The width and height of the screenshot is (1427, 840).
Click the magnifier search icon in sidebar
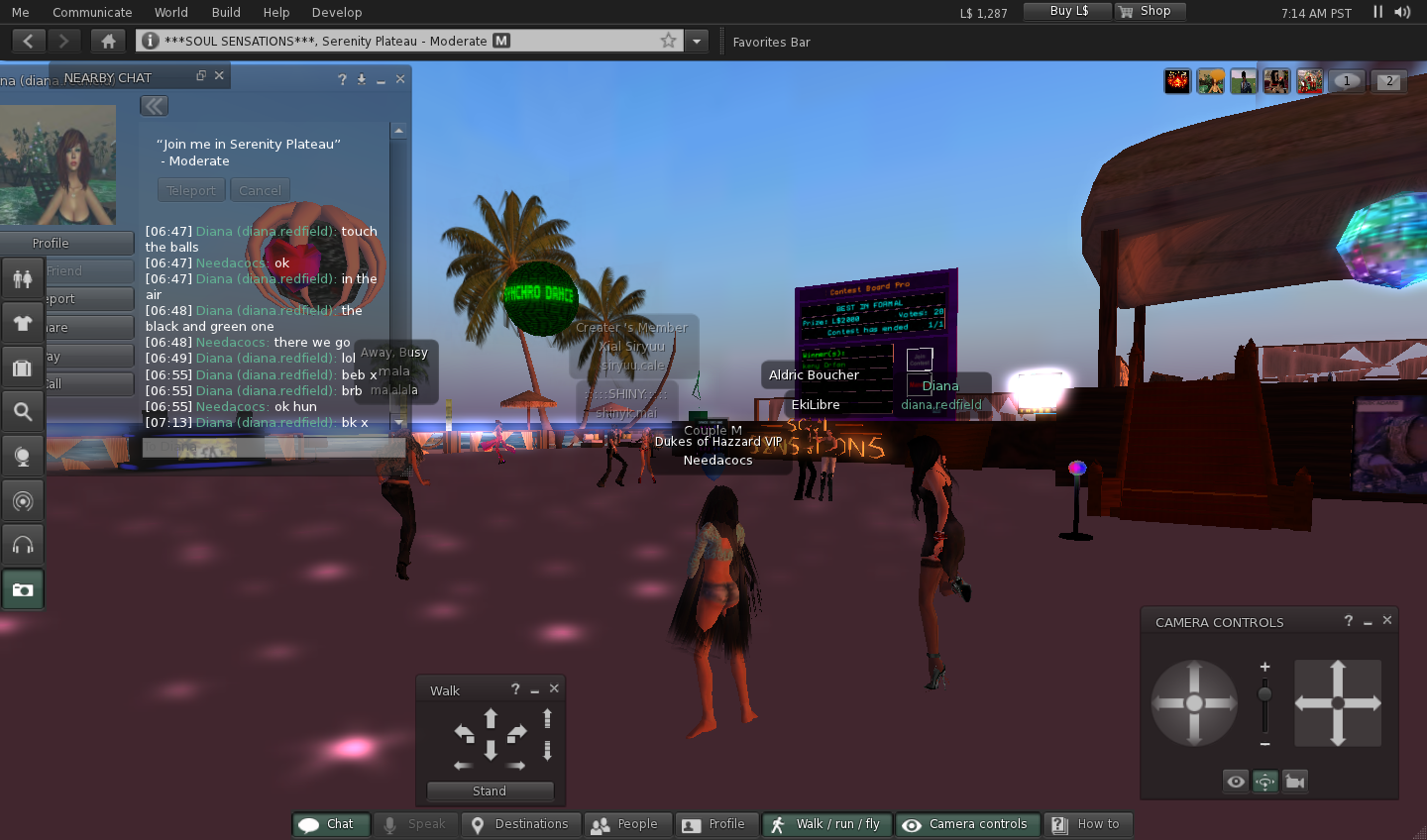(23, 412)
